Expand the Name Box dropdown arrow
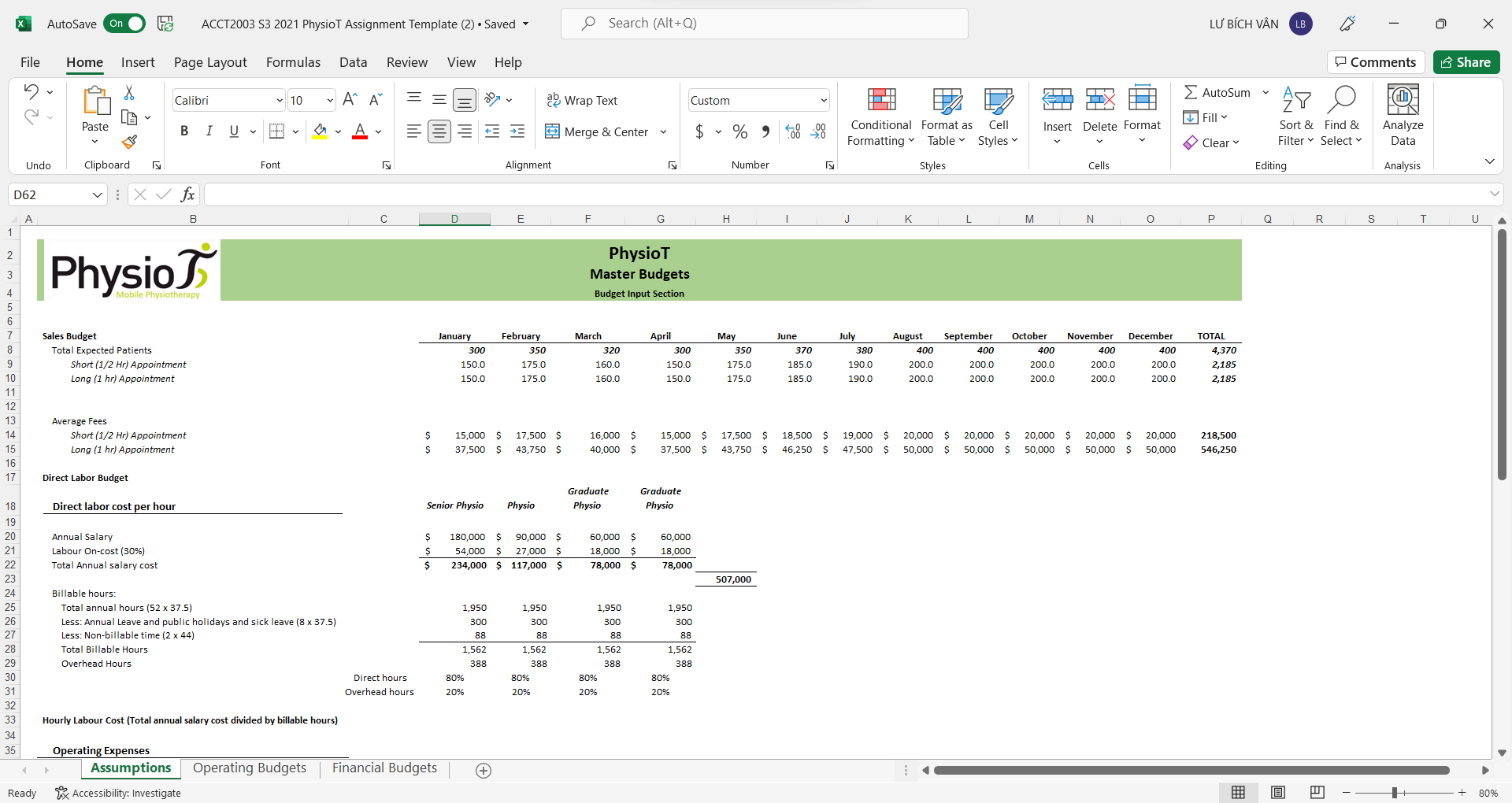1512x803 pixels. 97,194
